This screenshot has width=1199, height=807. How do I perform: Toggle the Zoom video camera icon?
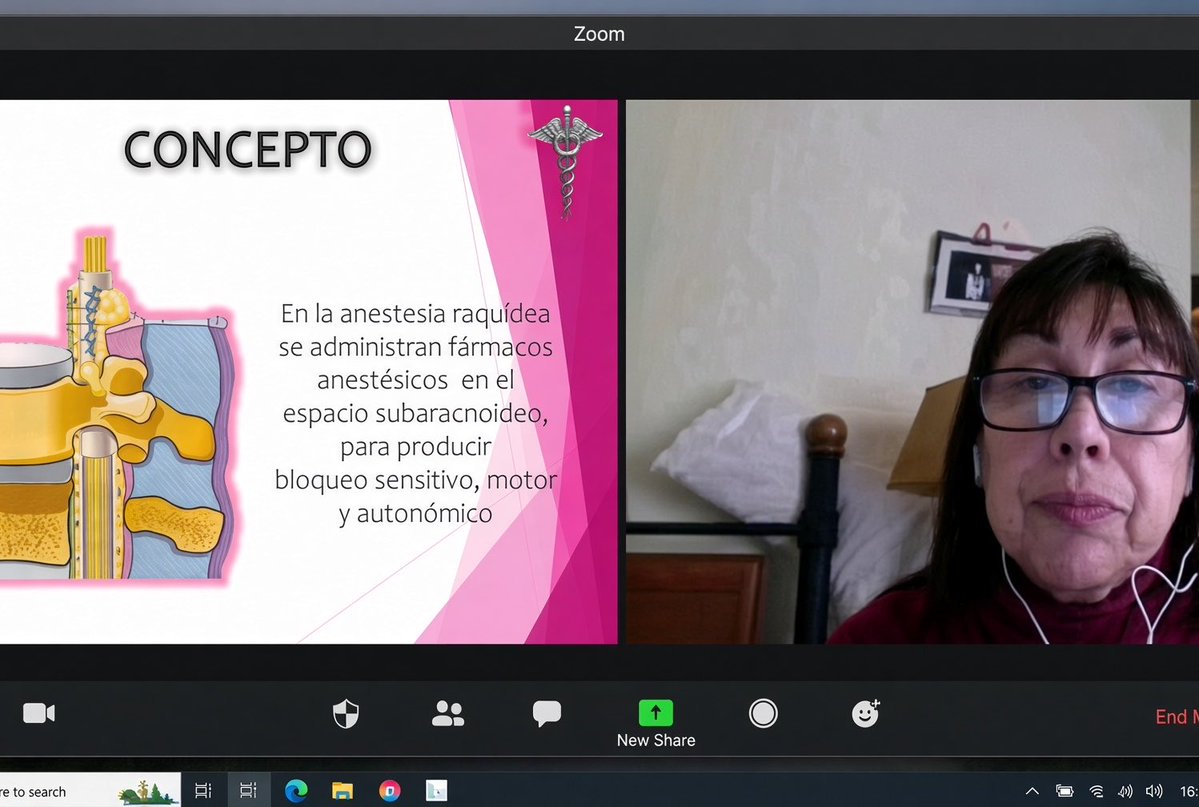click(39, 713)
